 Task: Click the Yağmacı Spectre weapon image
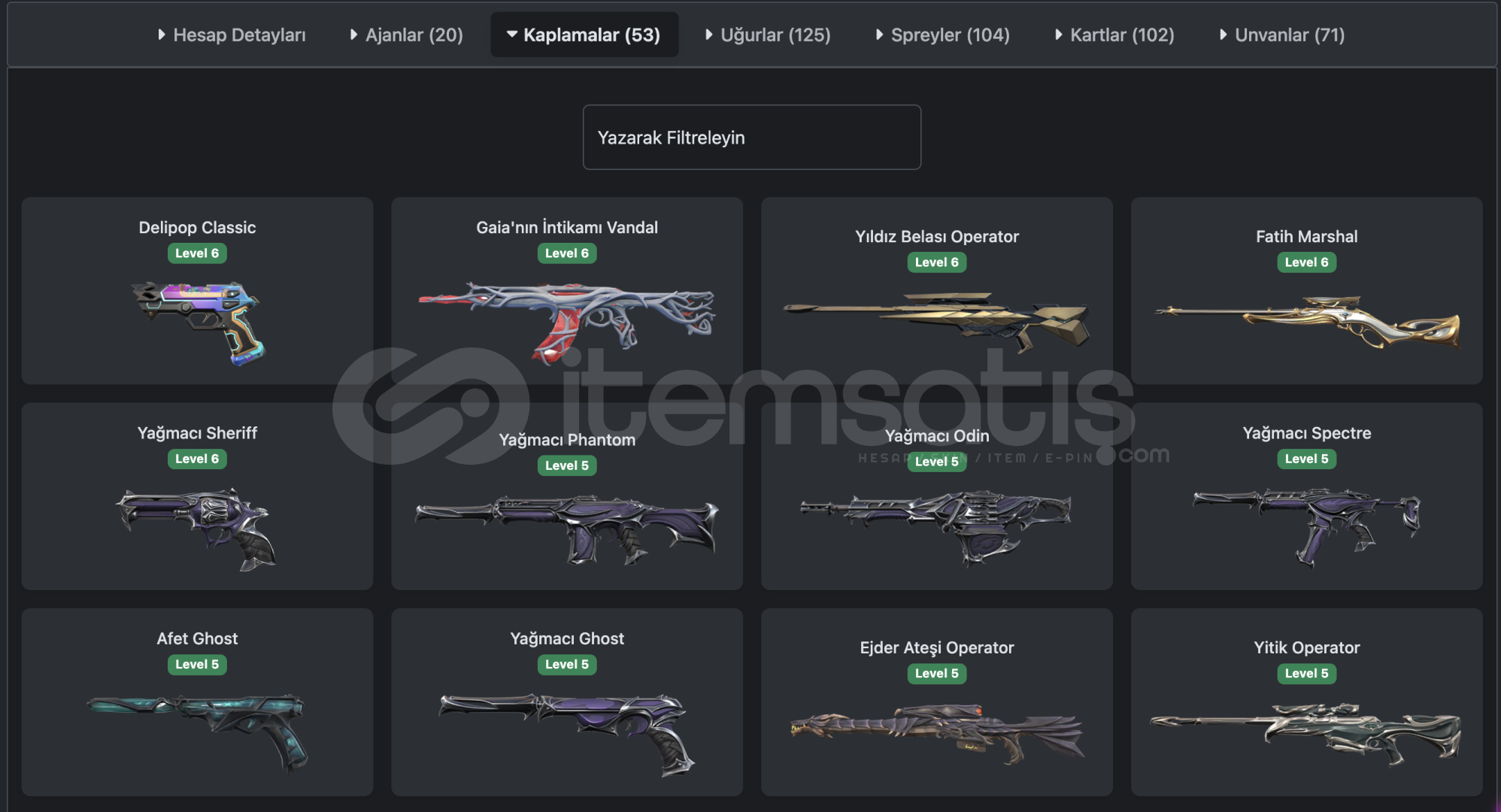(x=1307, y=526)
